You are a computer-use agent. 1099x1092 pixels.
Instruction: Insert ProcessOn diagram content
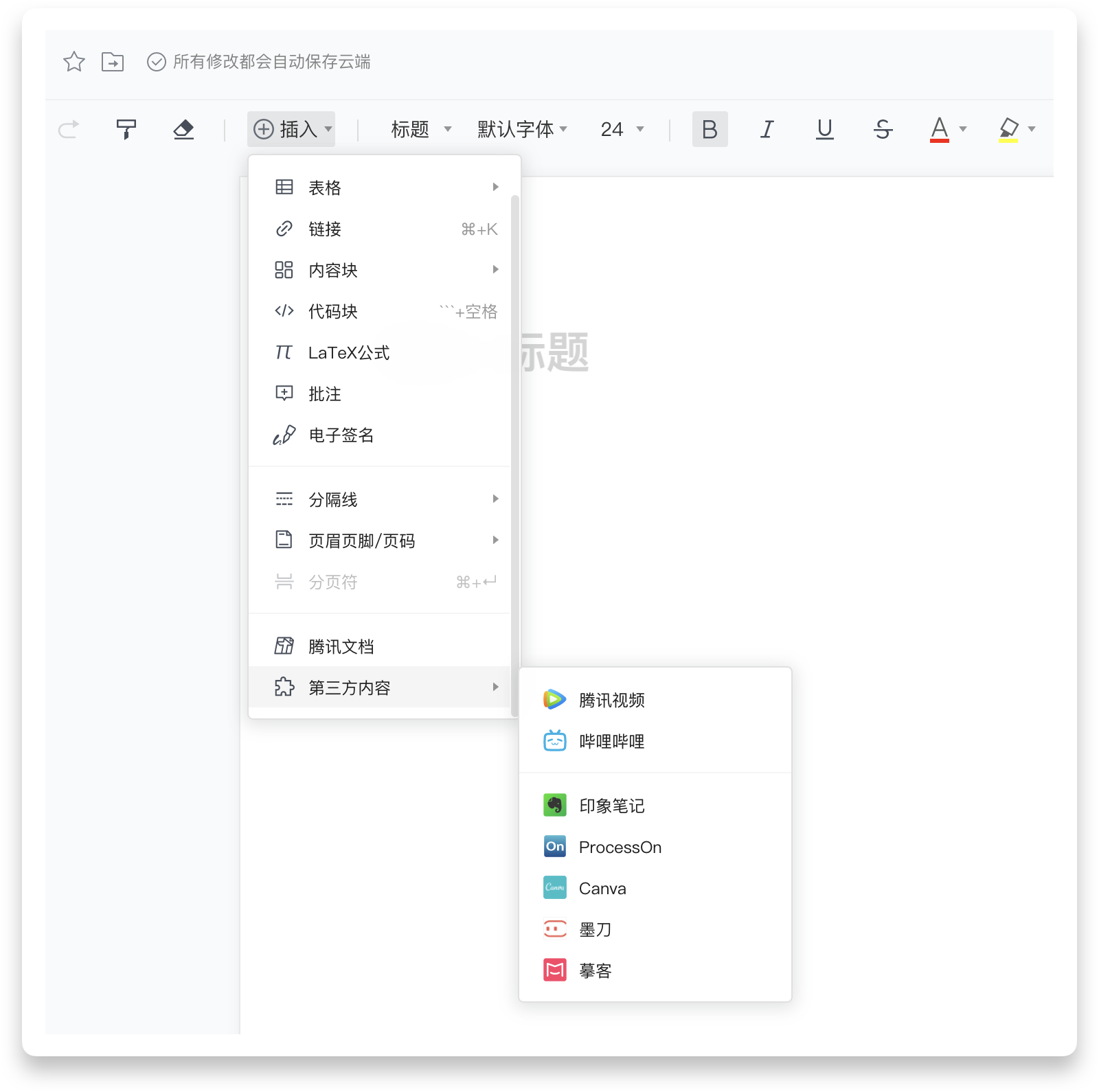click(x=655, y=847)
